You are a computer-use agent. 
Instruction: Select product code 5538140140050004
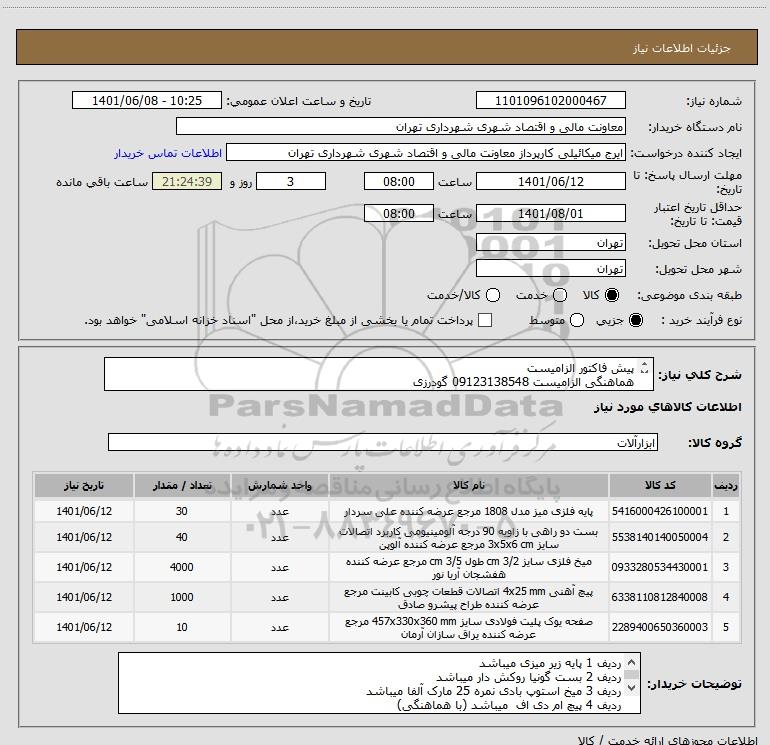click(x=660, y=537)
